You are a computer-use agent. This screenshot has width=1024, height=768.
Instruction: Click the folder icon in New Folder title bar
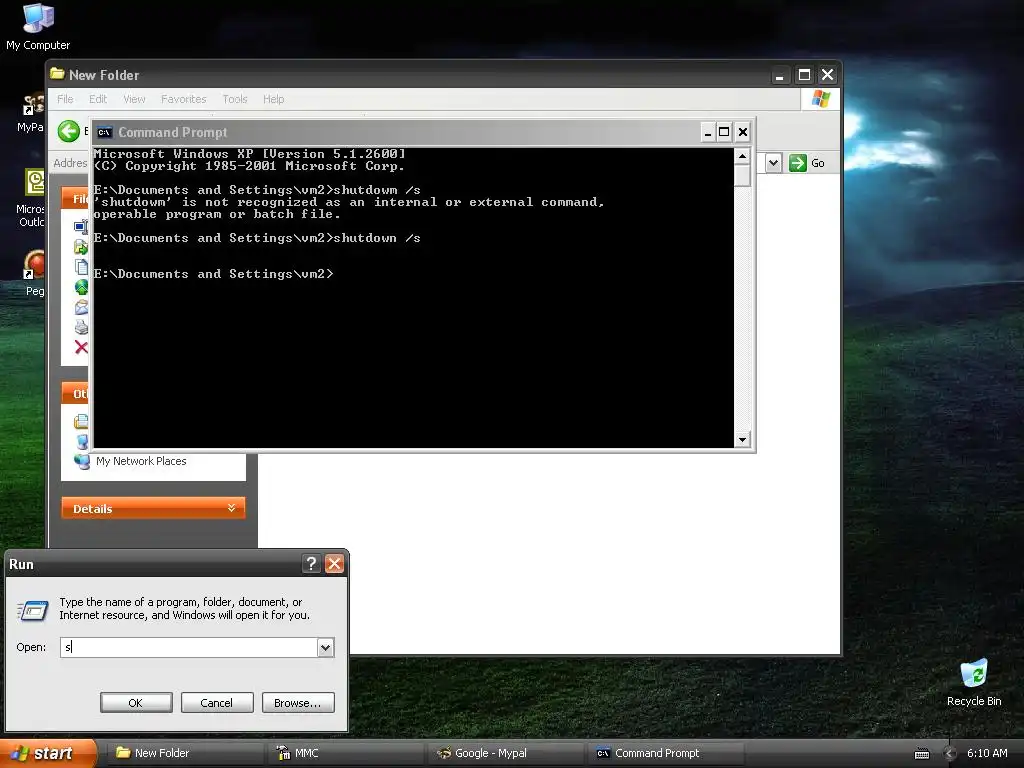coord(57,74)
